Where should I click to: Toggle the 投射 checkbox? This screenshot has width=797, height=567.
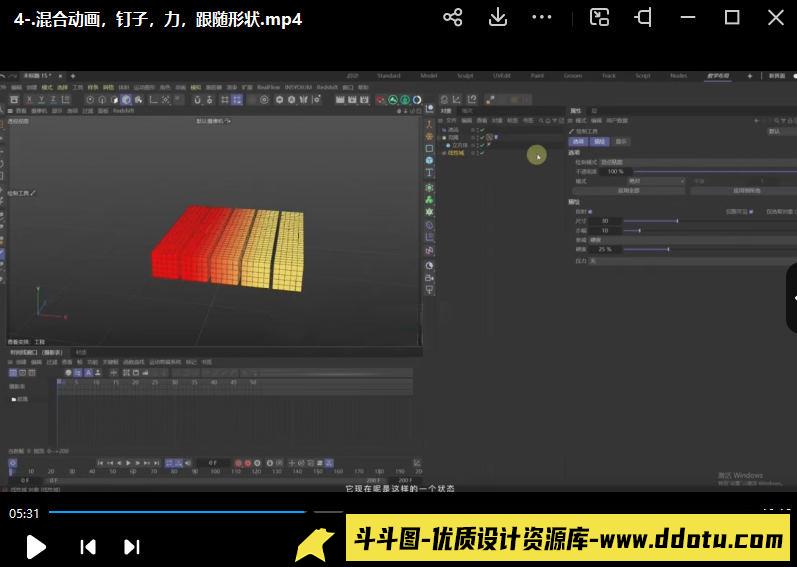click(590, 212)
